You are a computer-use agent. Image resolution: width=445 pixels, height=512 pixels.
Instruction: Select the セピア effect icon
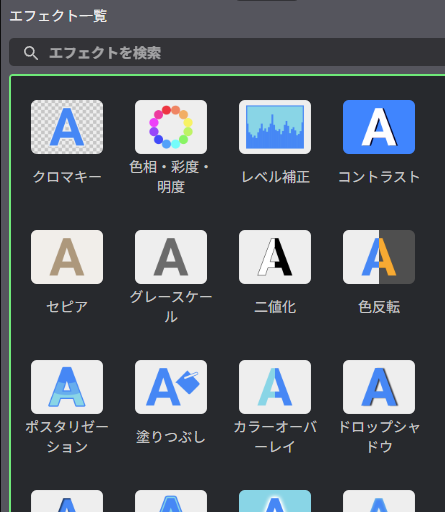[x=67, y=257]
